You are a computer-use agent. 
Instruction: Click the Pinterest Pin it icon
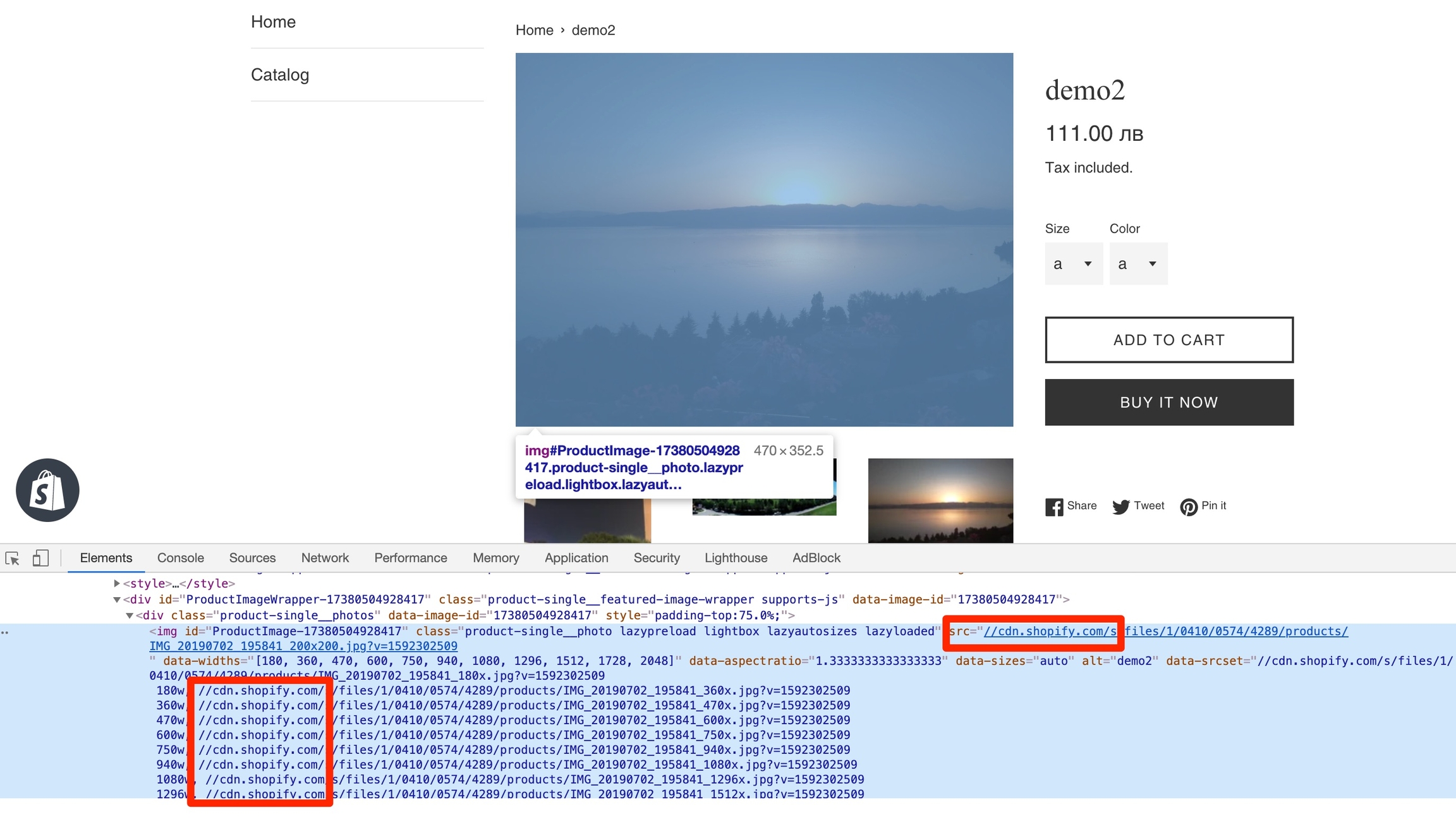1188,507
